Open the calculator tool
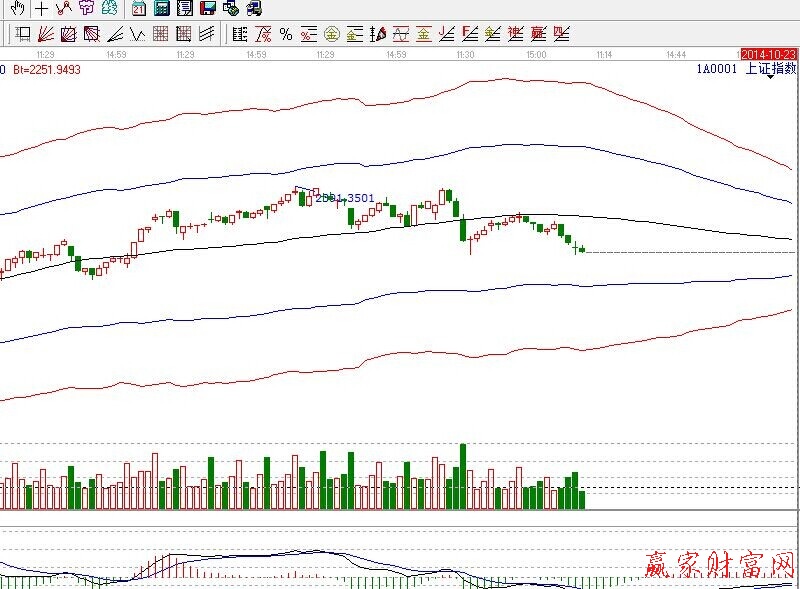 click(161, 9)
